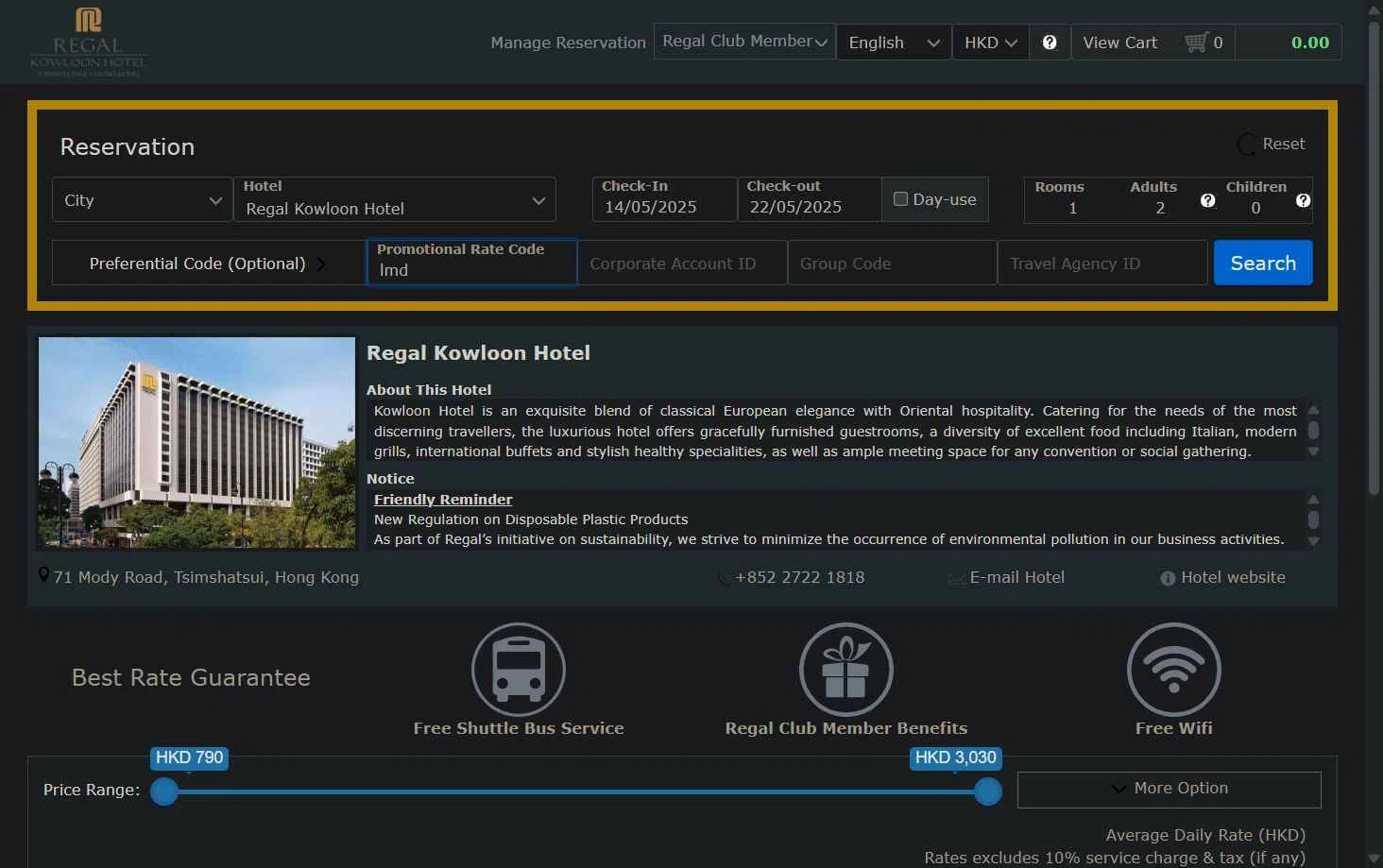Click the Check-out date field

click(810, 199)
